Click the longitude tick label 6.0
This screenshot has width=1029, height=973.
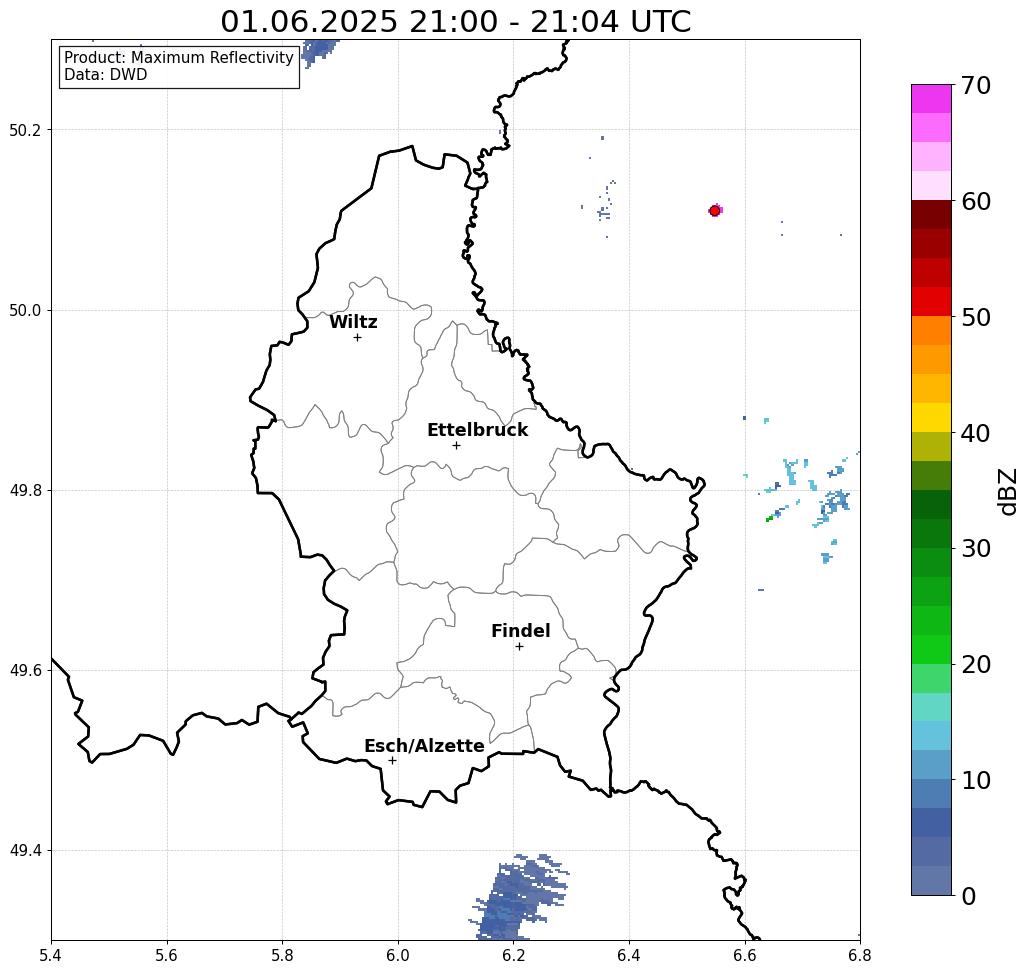coord(398,956)
